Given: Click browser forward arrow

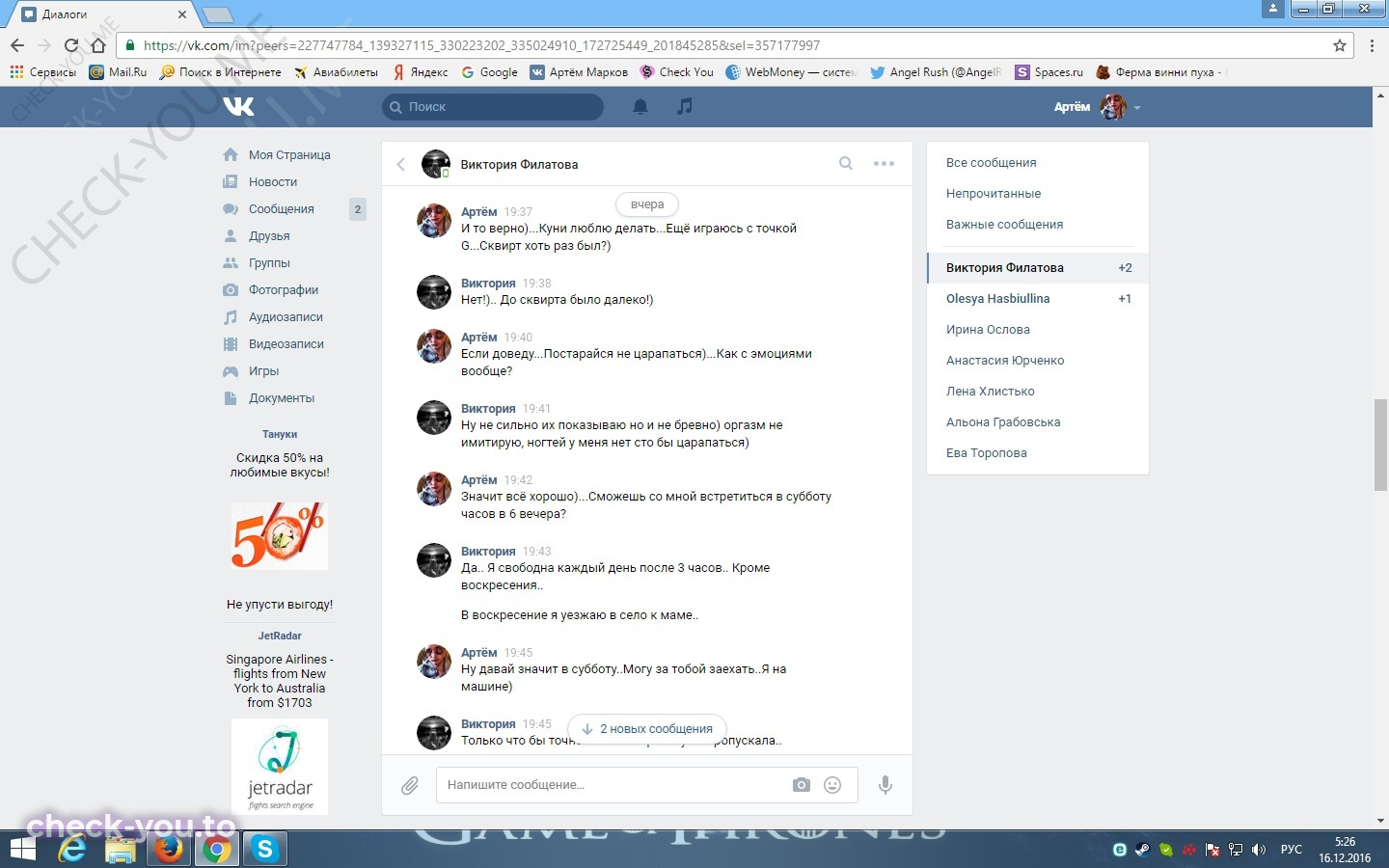Looking at the screenshot, I should pyautogui.click(x=44, y=45).
